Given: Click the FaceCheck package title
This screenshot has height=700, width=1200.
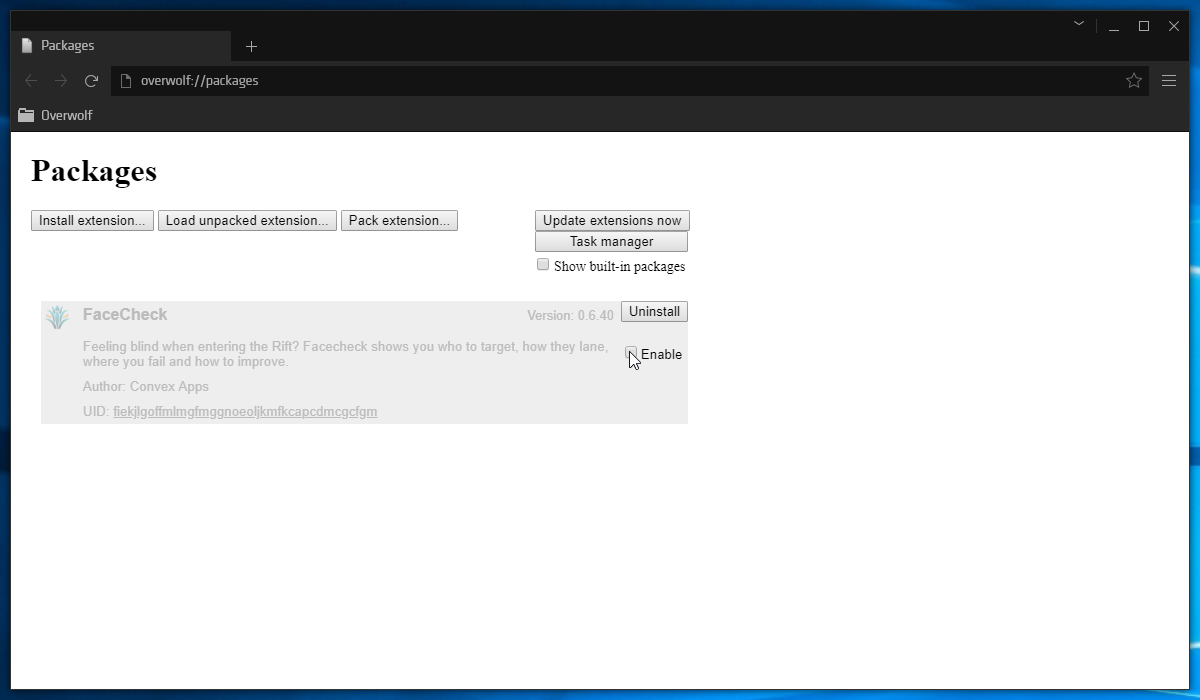Looking at the screenshot, I should 125,315.
